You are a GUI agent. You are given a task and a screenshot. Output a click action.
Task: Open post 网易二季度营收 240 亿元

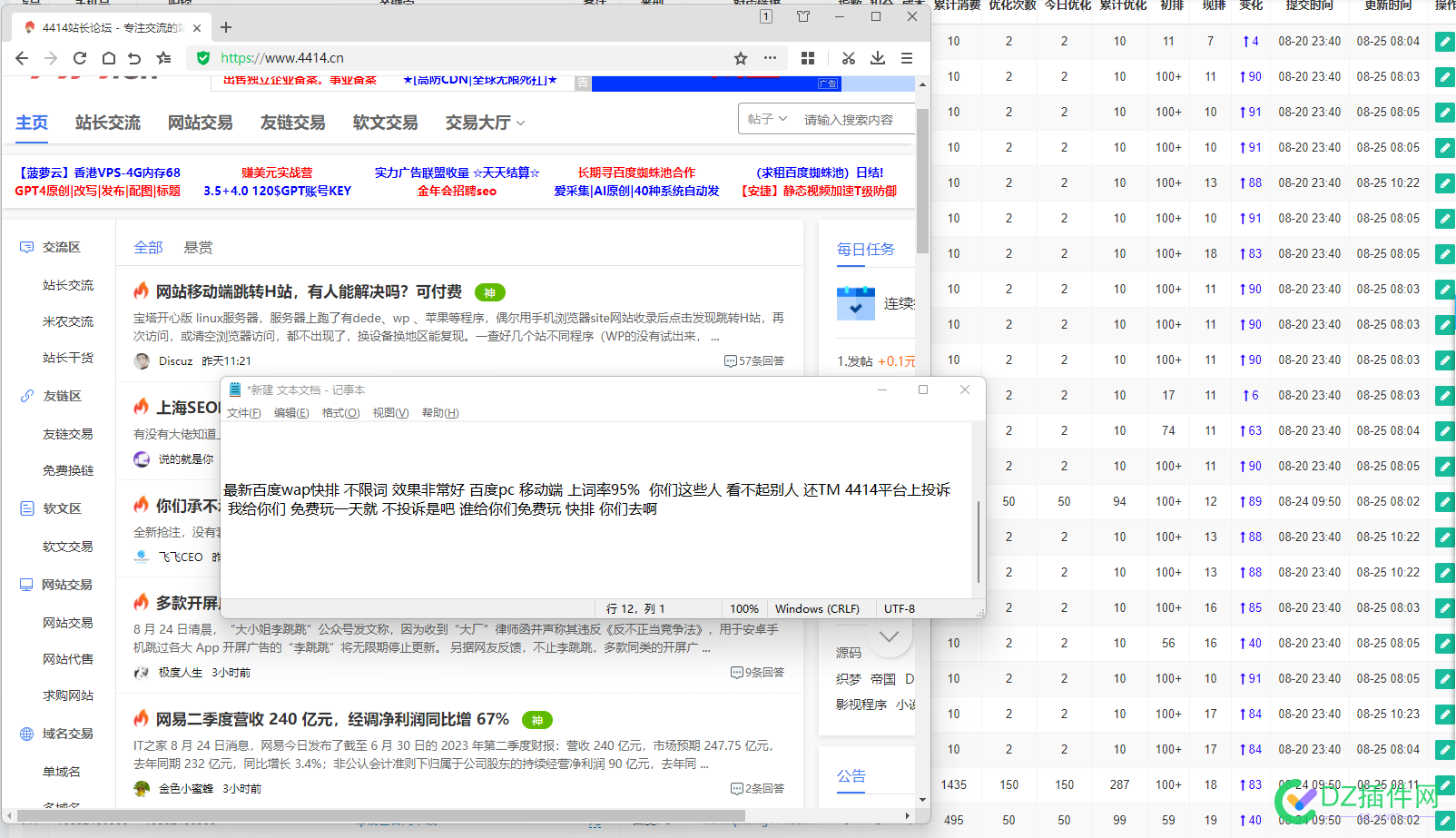pyautogui.click(x=332, y=719)
